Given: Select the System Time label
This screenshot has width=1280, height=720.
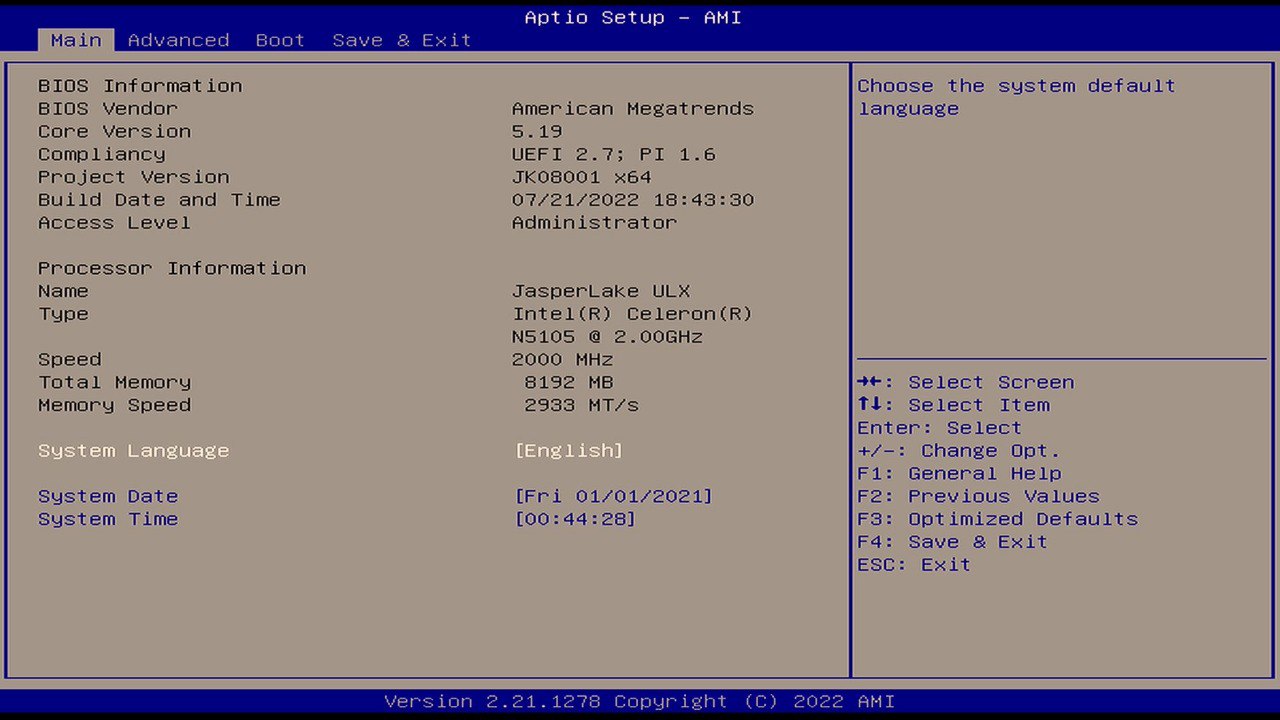Looking at the screenshot, I should pyautogui.click(x=108, y=519).
